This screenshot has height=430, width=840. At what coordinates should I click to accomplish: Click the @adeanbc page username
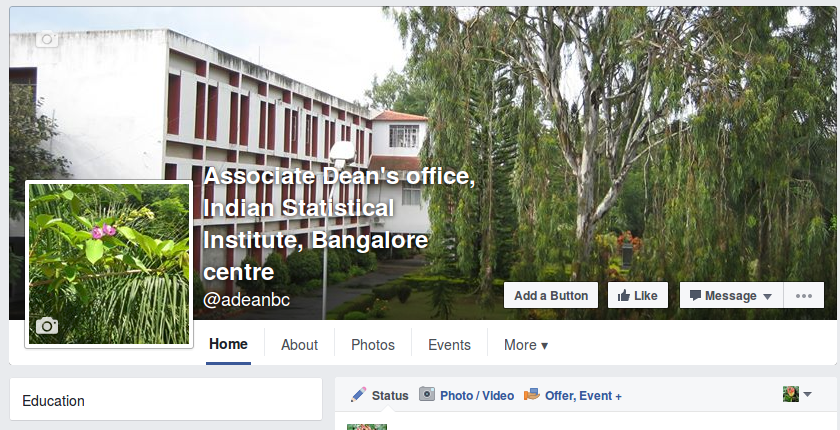pyautogui.click(x=246, y=300)
